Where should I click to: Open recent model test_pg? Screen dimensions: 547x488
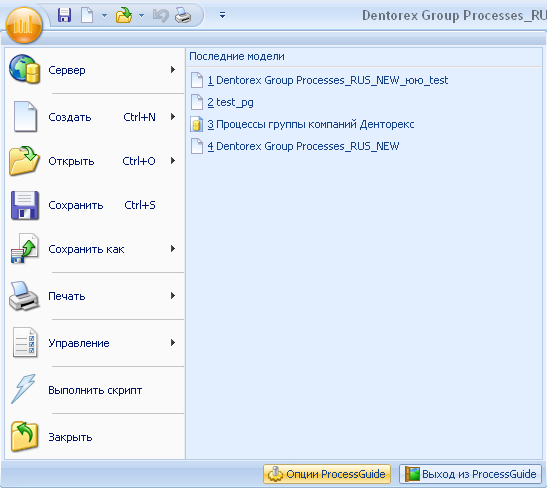click(x=230, y=103)
